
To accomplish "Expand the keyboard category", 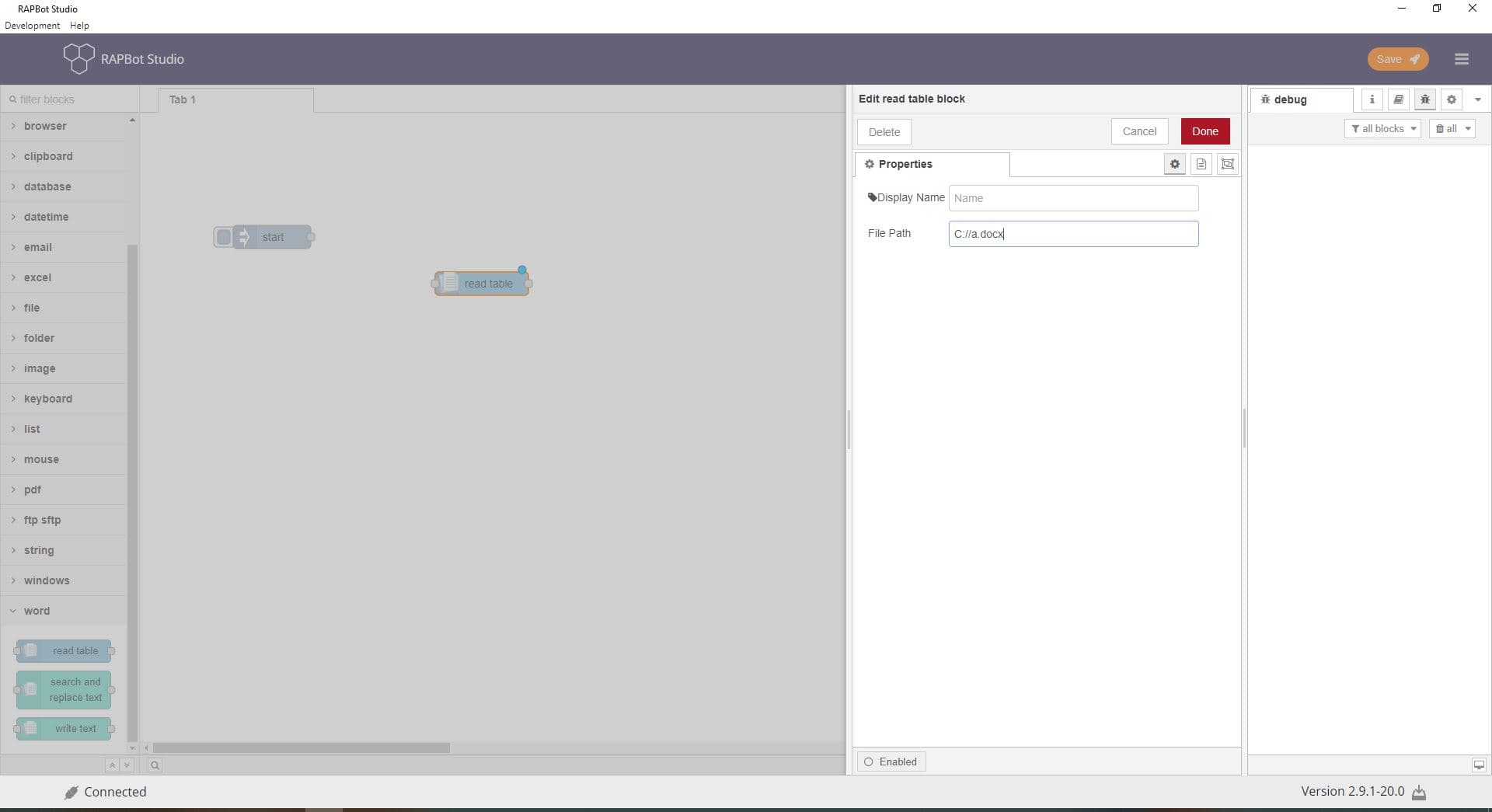I will [63, 399].
